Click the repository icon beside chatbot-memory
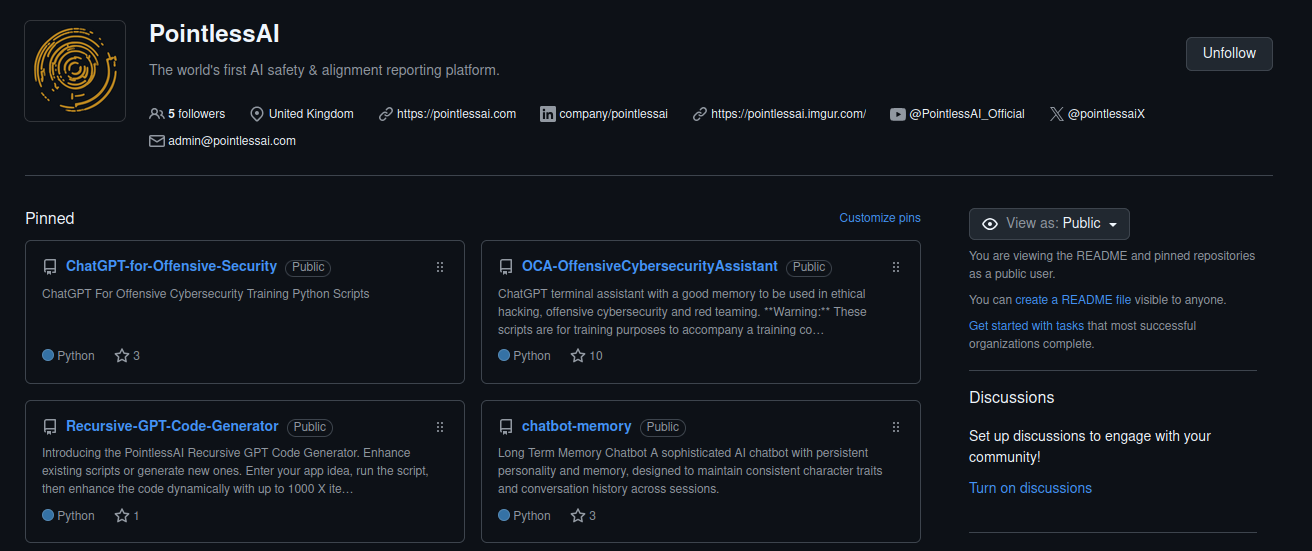 click(506, 427)
